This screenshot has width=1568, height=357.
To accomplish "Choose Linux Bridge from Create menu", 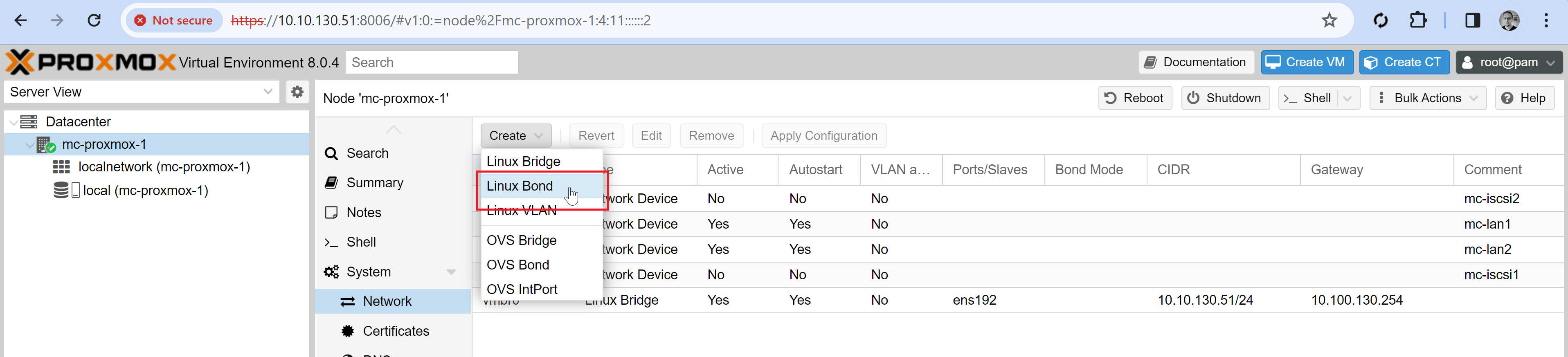I will 541,161.
